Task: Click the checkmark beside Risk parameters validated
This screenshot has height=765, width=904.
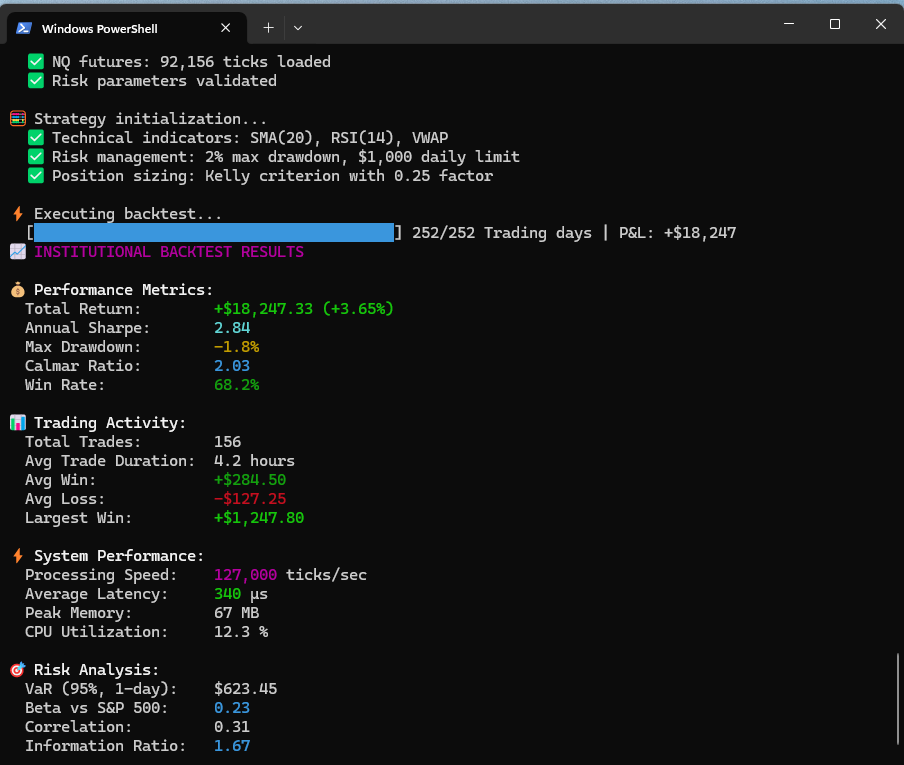Action: pyautogui.click(x=35, y=80)
